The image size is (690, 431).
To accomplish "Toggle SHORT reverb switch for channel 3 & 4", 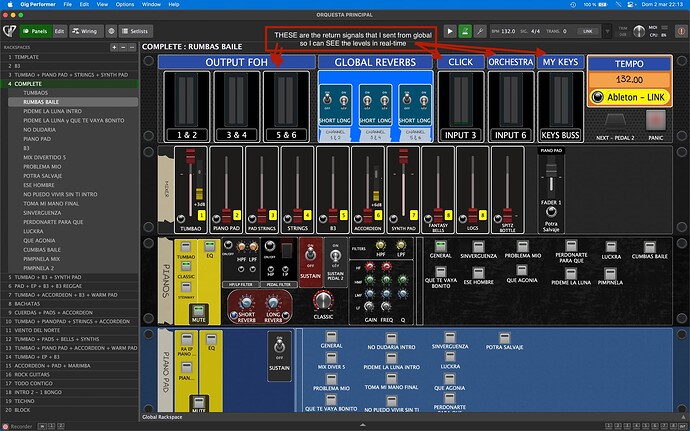I will click(367, 100).
